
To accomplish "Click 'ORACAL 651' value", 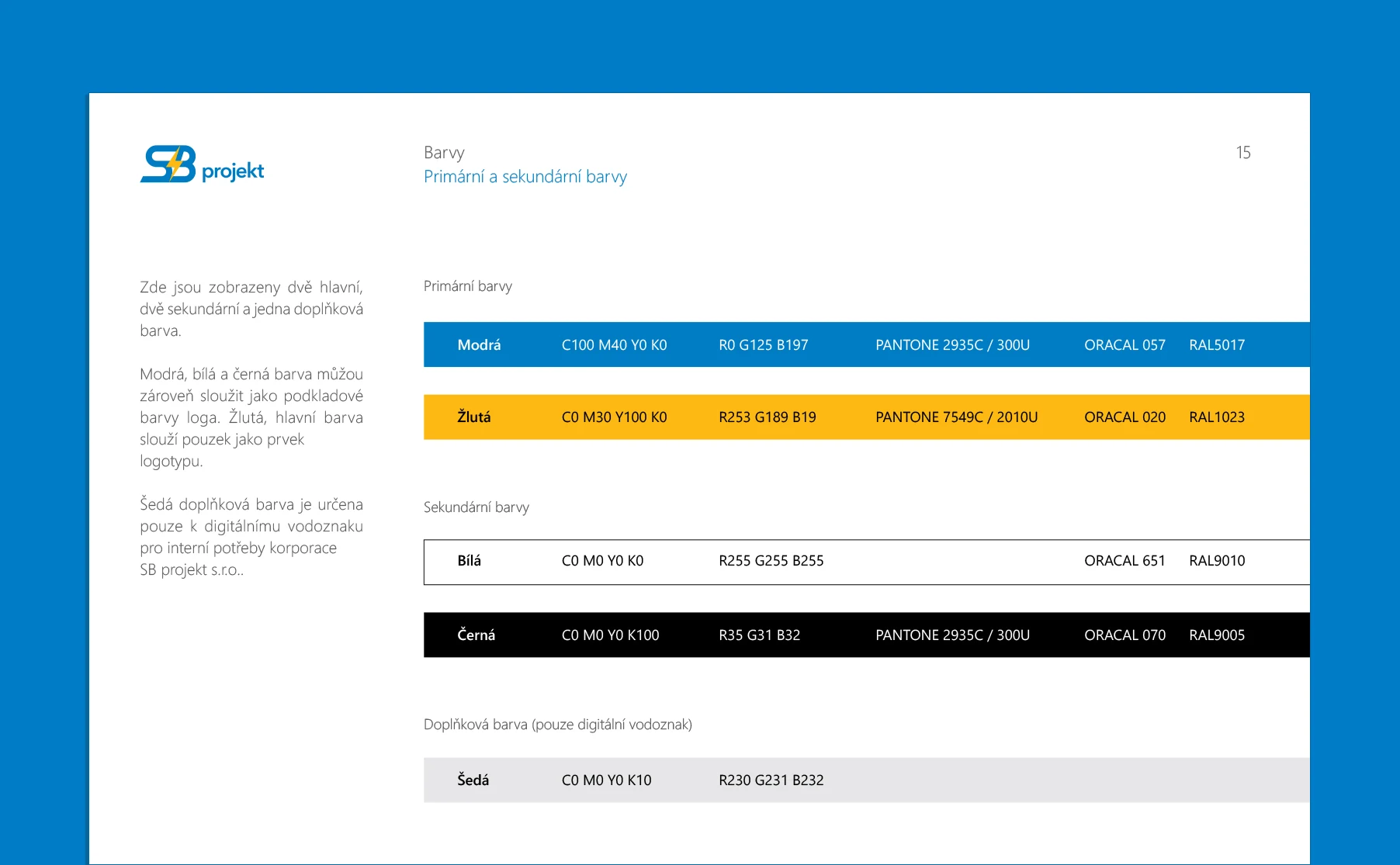I will click(1125, 561).
